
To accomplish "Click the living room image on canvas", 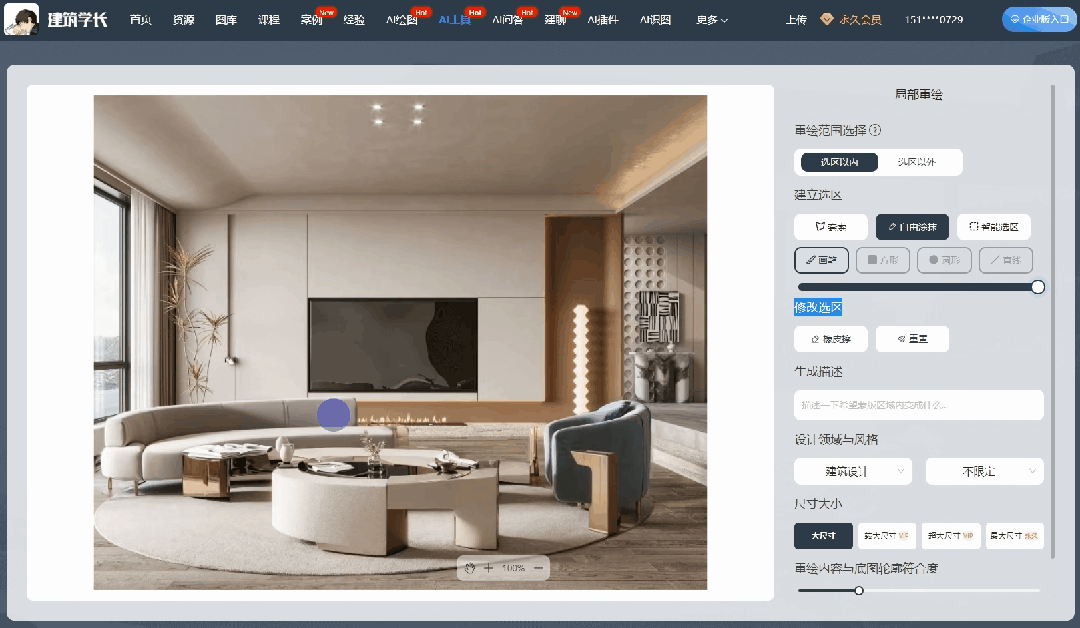I will (400, 342).
